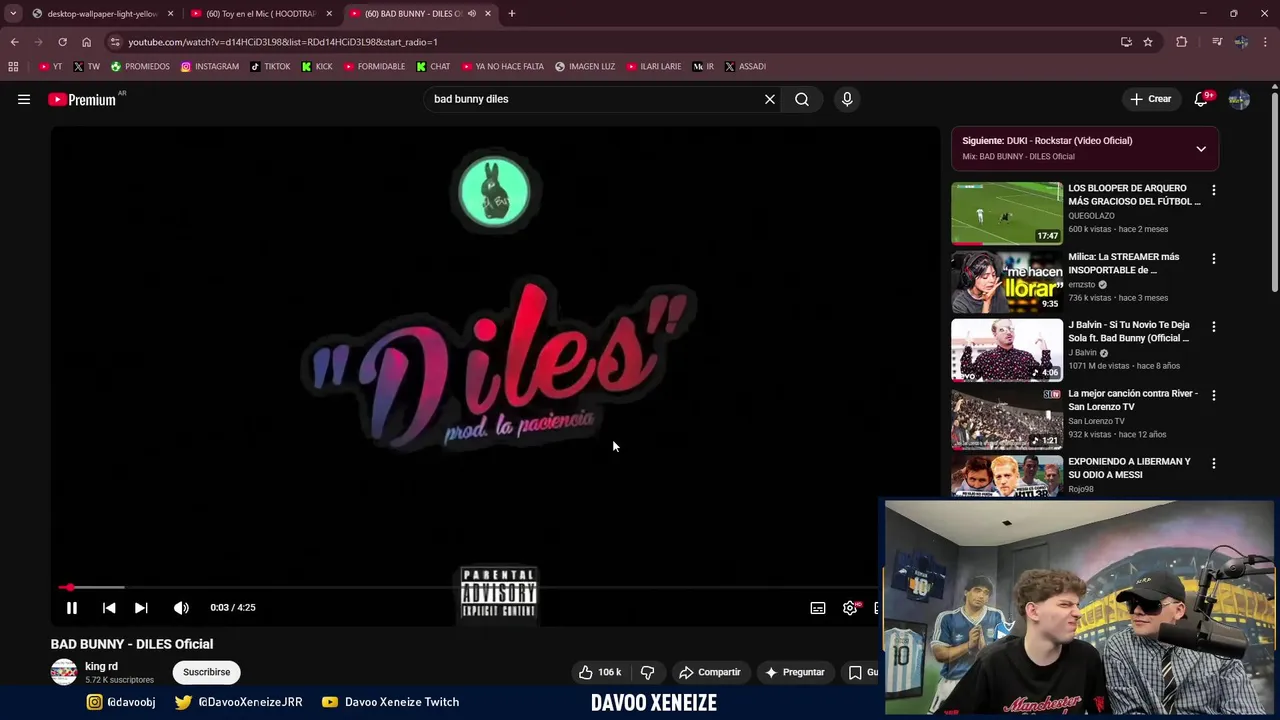Run search with magnifier button
This screenshot has height=720, width=1280.
click(x=802, y=99)
